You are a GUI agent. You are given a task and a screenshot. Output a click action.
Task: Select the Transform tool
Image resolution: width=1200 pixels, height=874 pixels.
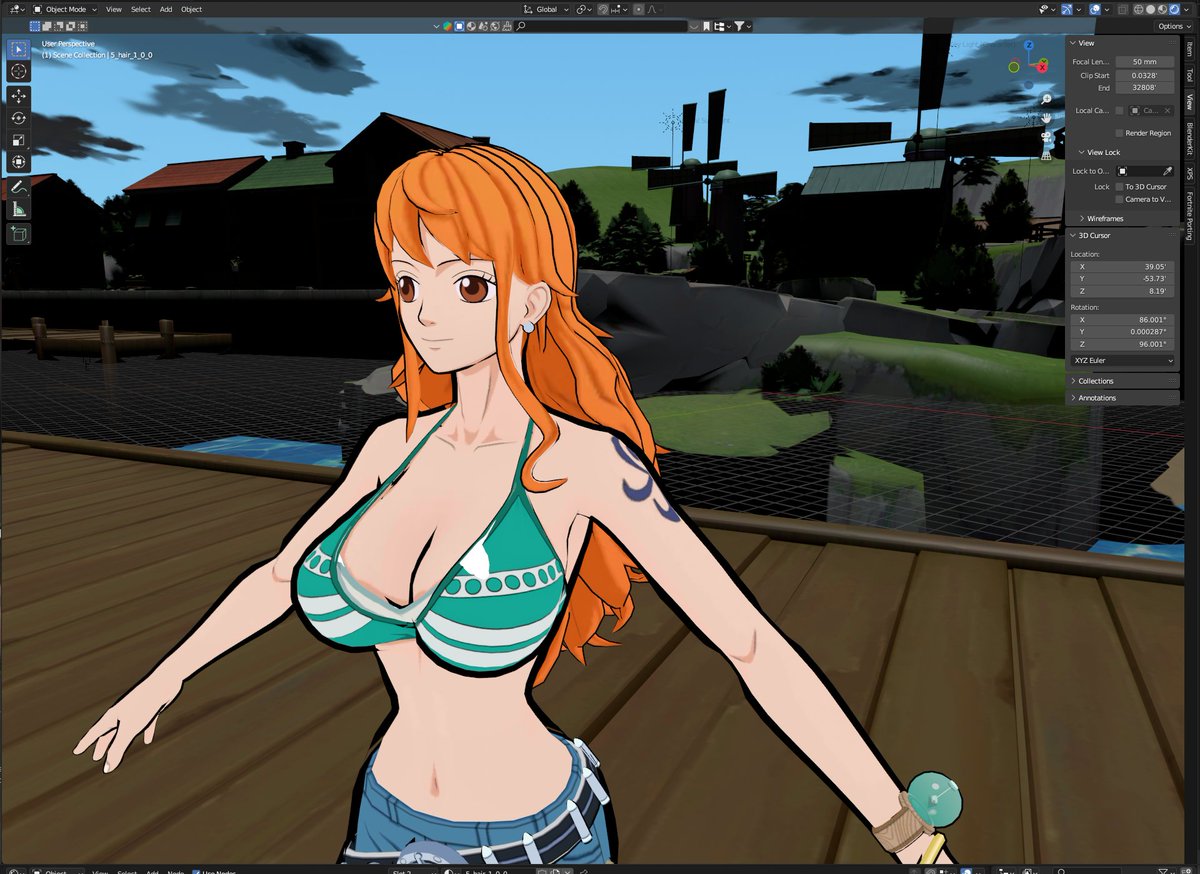(x=19, y=162)
